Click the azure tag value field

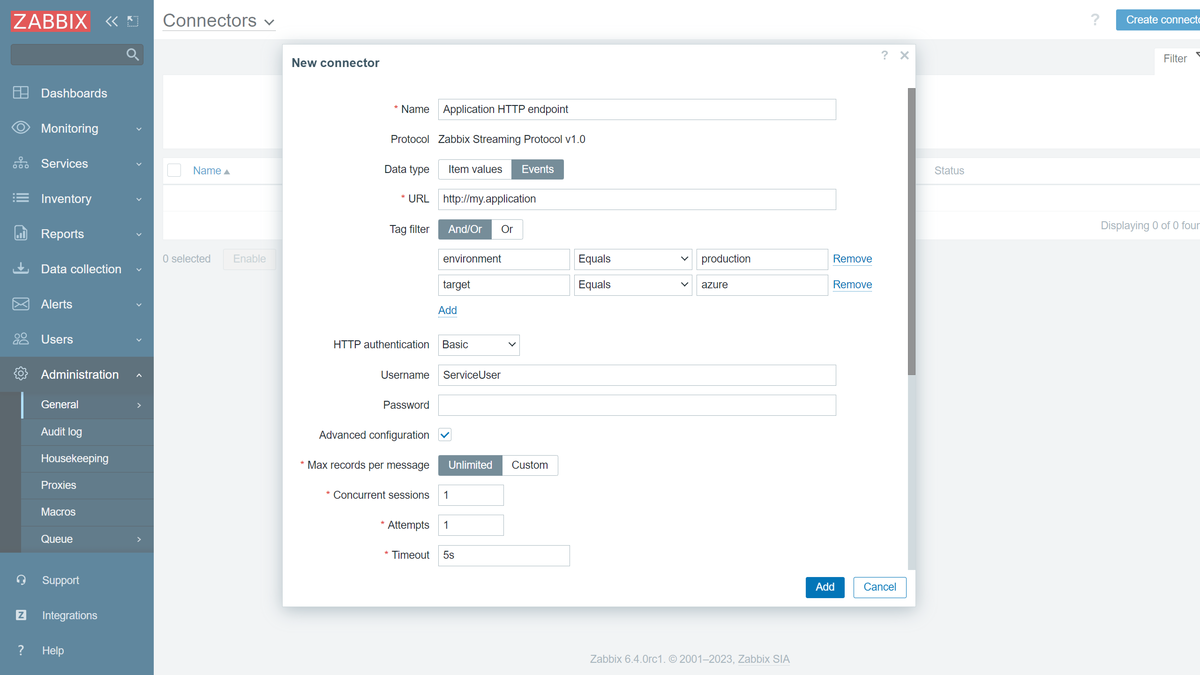pos(762,285)
